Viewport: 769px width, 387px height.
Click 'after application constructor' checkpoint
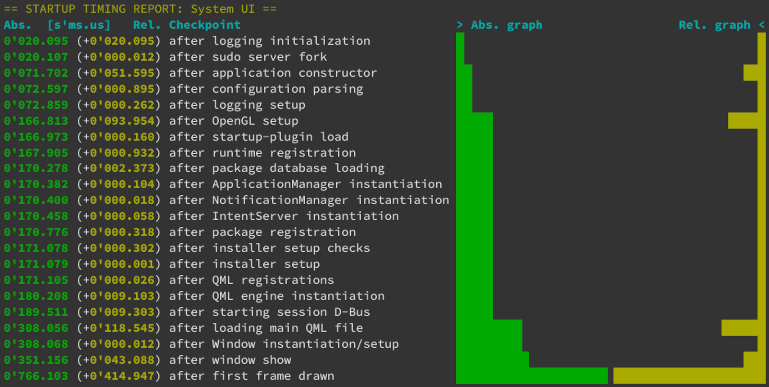(273, 73)
